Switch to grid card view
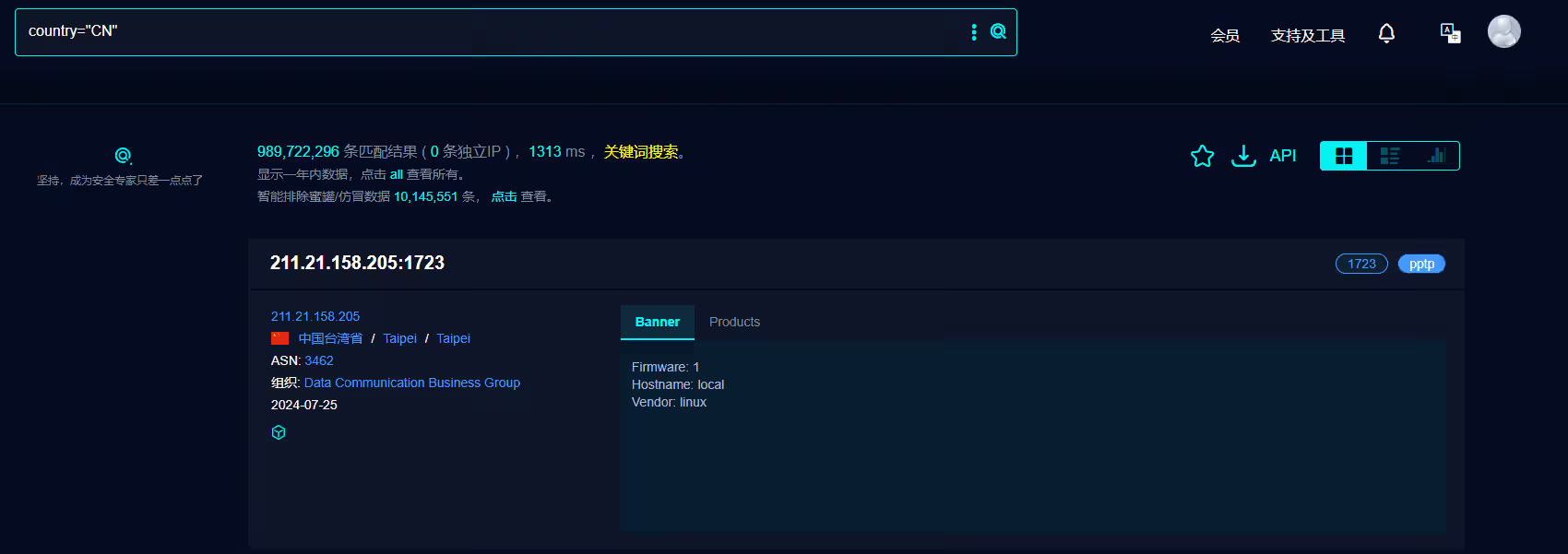The image size is (1568, 554). (x=1344, y=156)
